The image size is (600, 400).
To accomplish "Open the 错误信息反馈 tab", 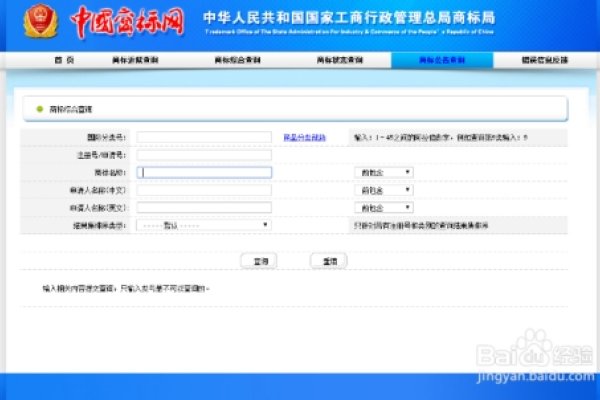I will pos(545,60).
